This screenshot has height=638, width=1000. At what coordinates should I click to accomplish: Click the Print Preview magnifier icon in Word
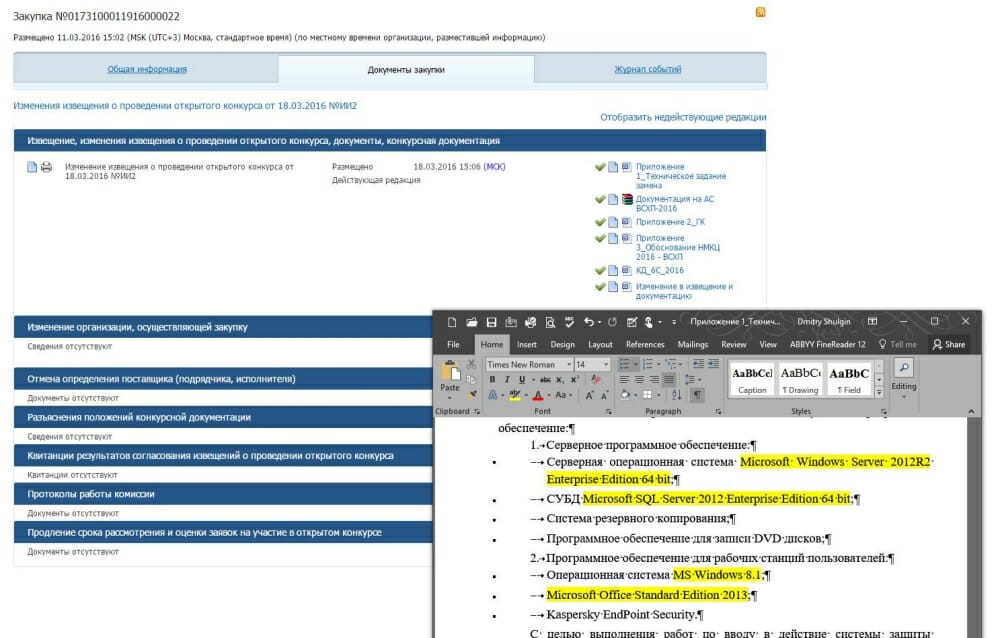(x=550, y=322)
